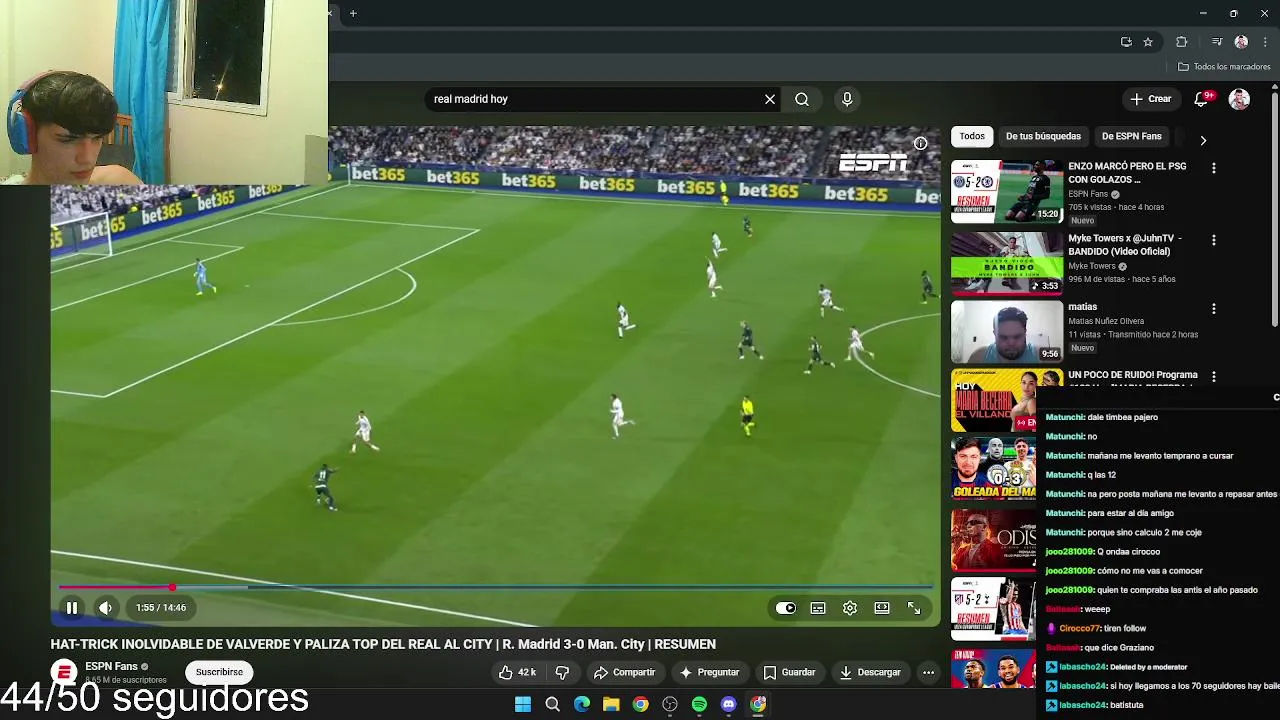
Task: Open the Windows Start menu
Action: pos(523,704)
